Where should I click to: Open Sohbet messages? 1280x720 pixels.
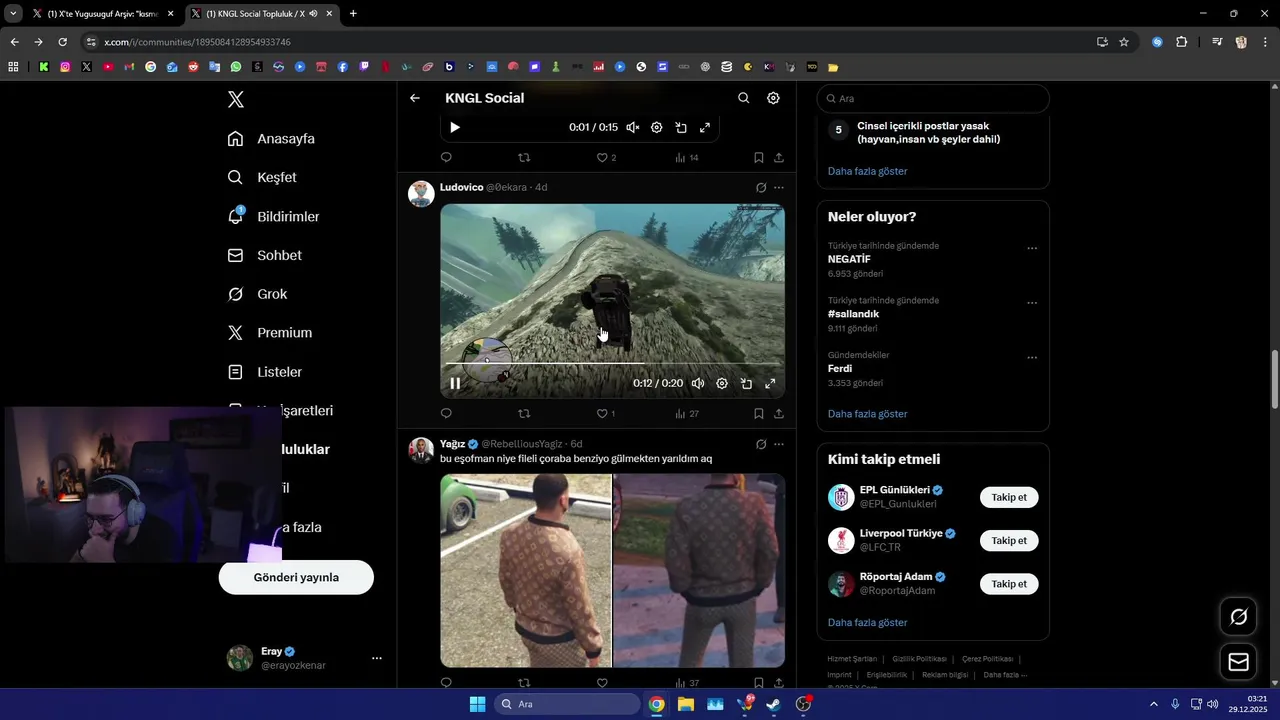click(x=265, y=255)
